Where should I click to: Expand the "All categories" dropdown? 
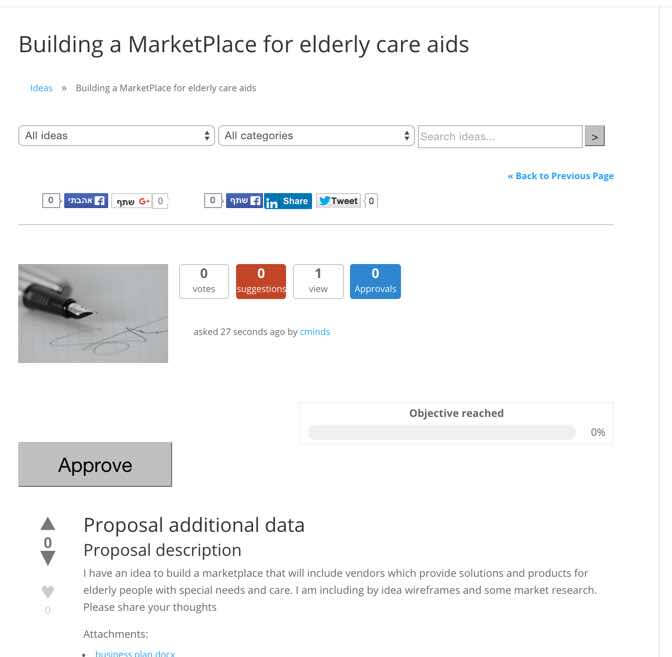316,136
